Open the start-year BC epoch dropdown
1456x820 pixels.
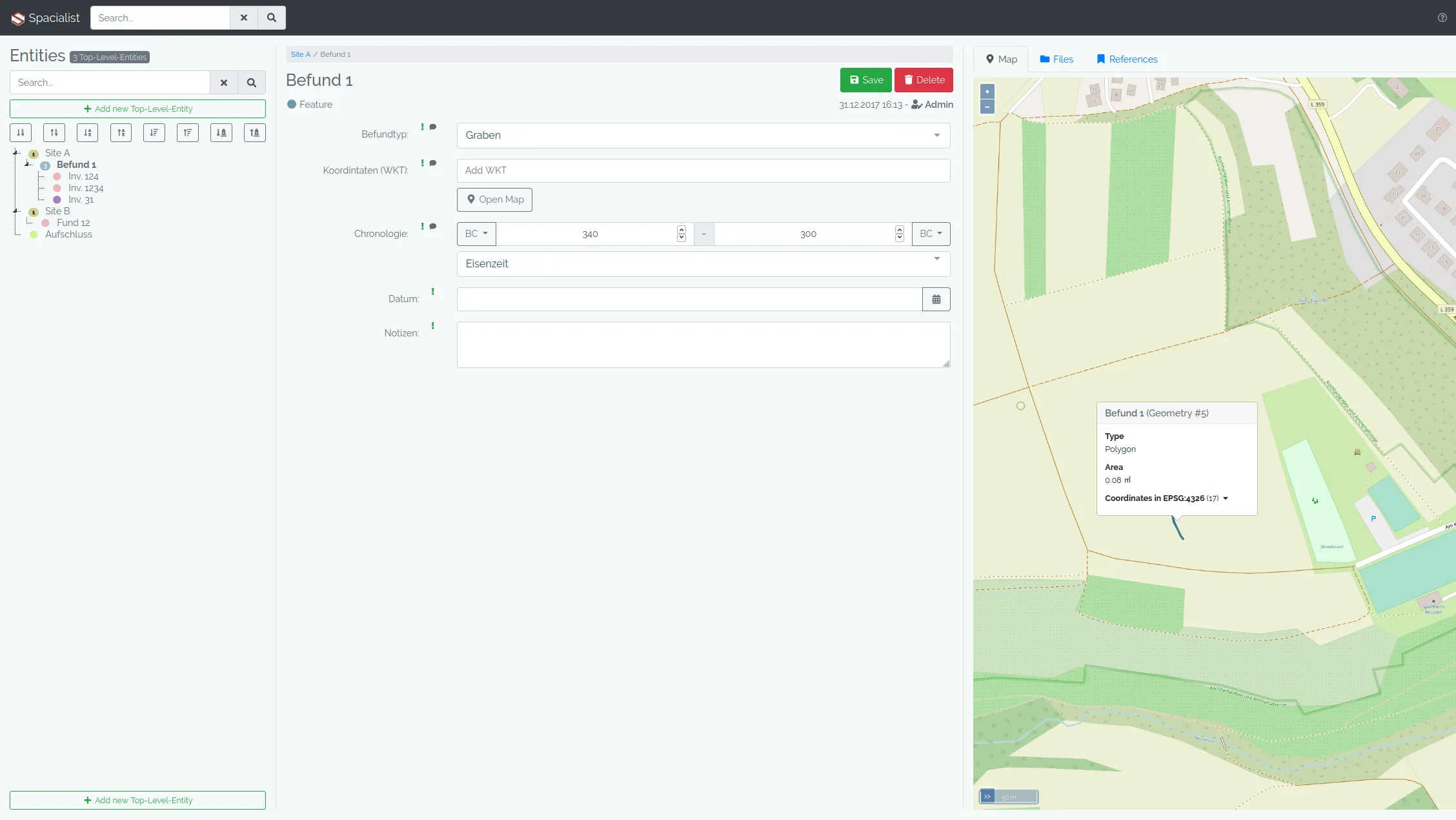pyautogui.click(x=476, y=234)
